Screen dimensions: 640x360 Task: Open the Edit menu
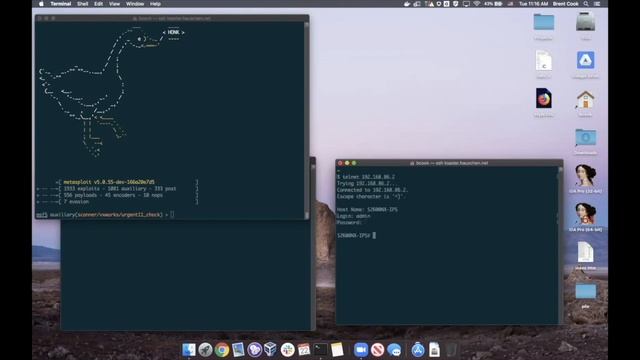pyautogui.click(x=98, y=4)
